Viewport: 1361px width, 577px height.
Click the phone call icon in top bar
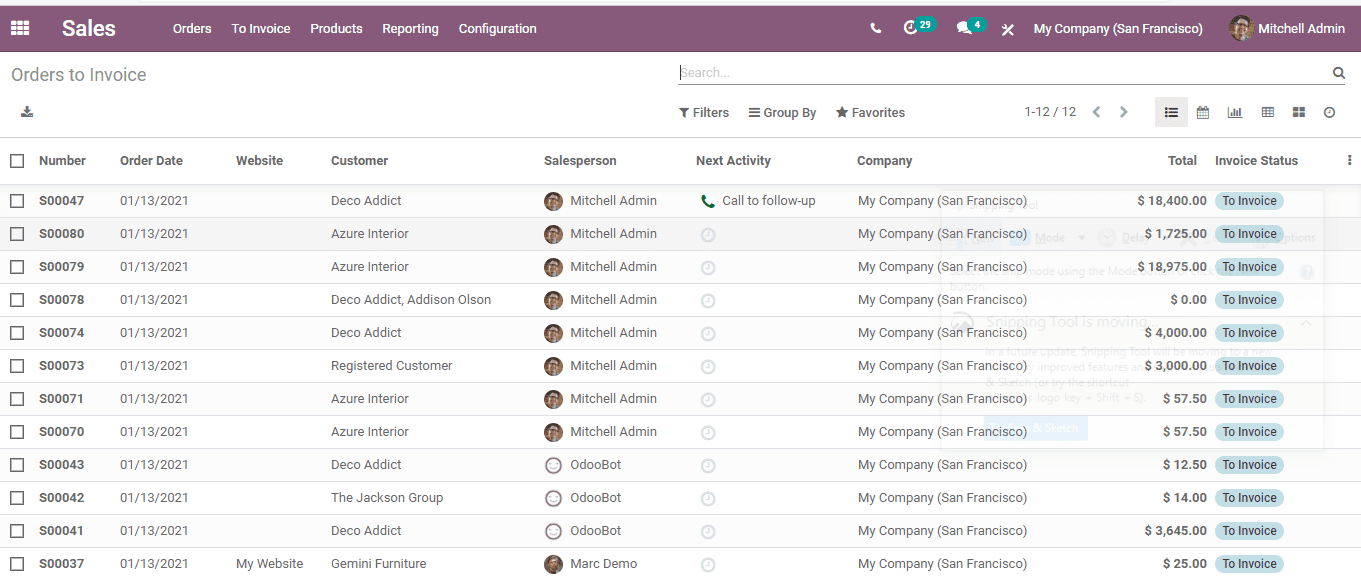pyautogui.click(x=876, y=29)
